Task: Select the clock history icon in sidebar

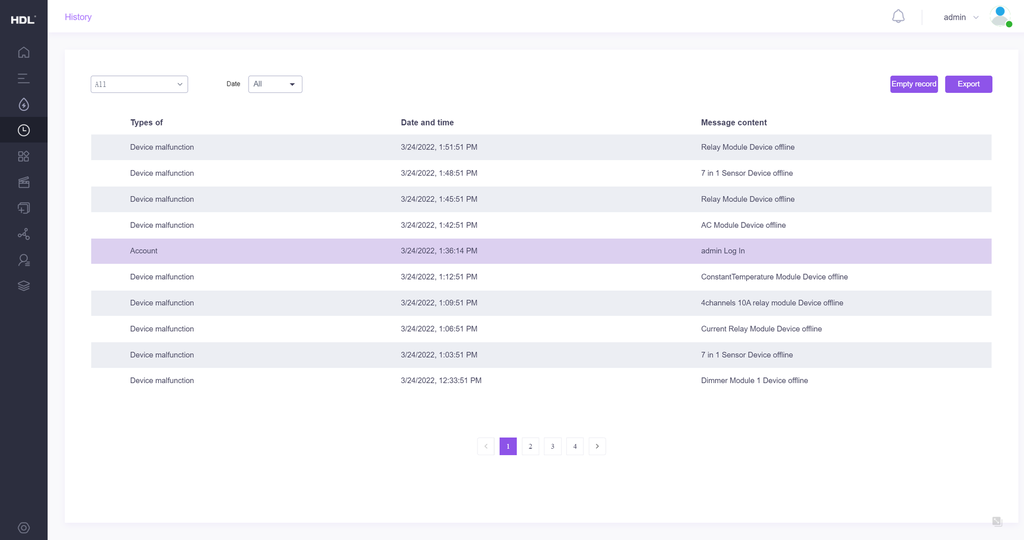Action: pos(24,130)
